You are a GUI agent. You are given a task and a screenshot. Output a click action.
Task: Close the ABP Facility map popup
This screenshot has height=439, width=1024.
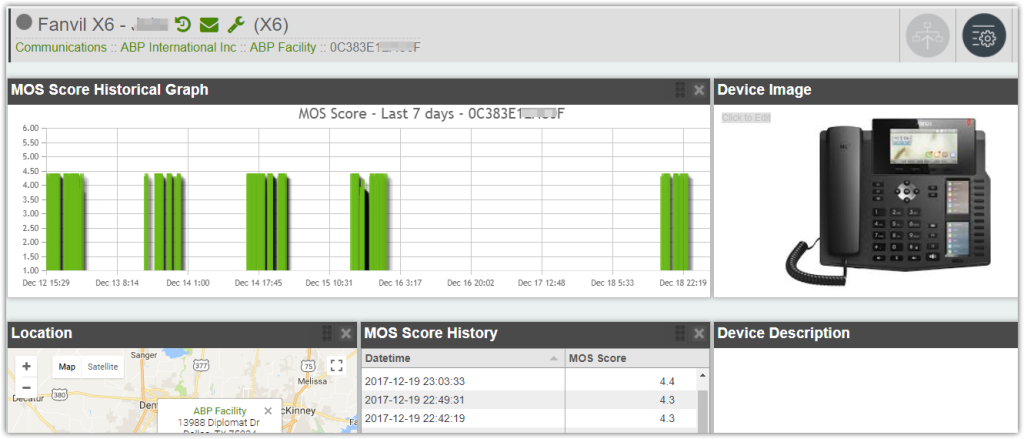coord(268,411)
